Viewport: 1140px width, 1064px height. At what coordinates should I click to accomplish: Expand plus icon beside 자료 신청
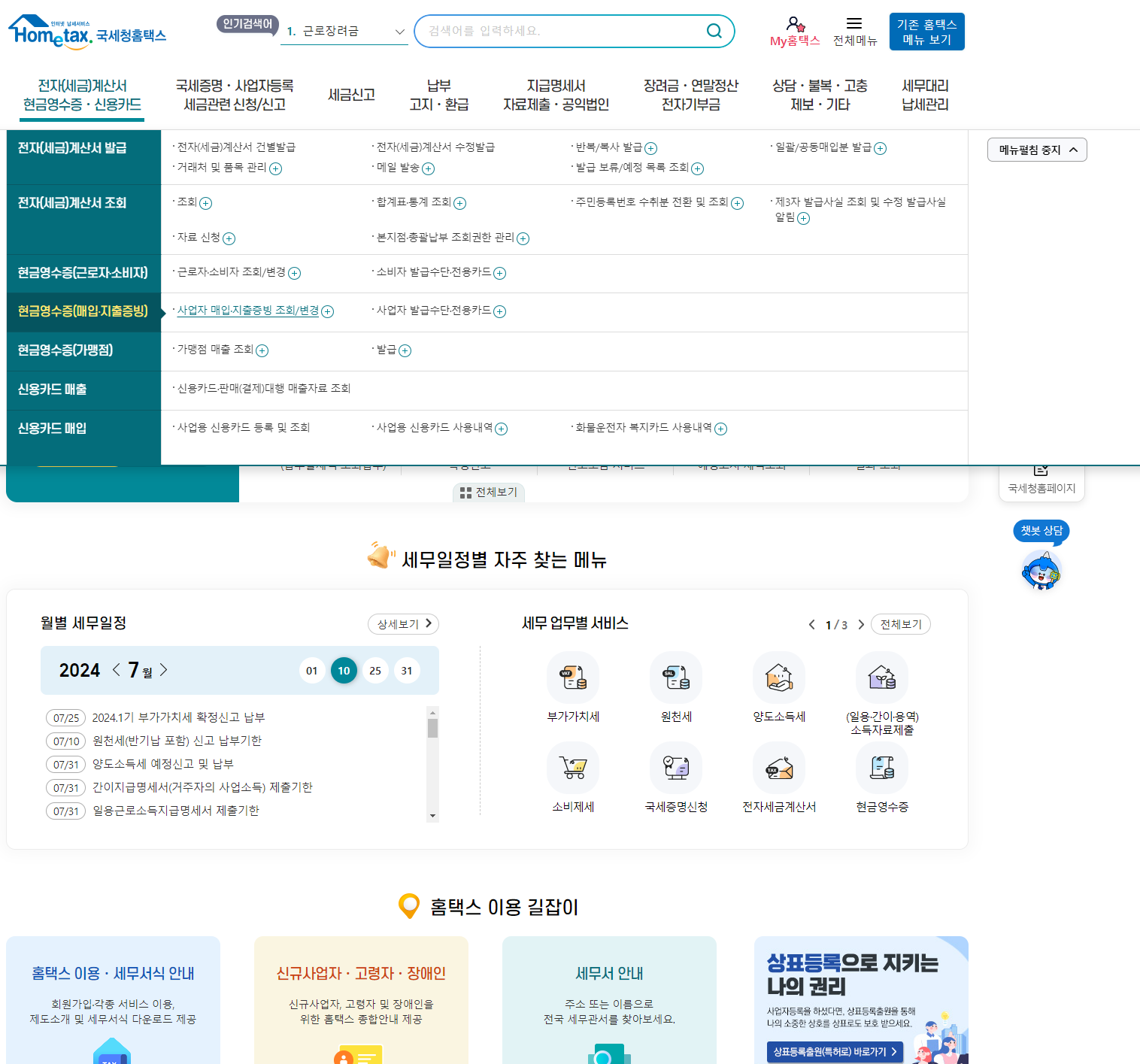click(229, 239)
